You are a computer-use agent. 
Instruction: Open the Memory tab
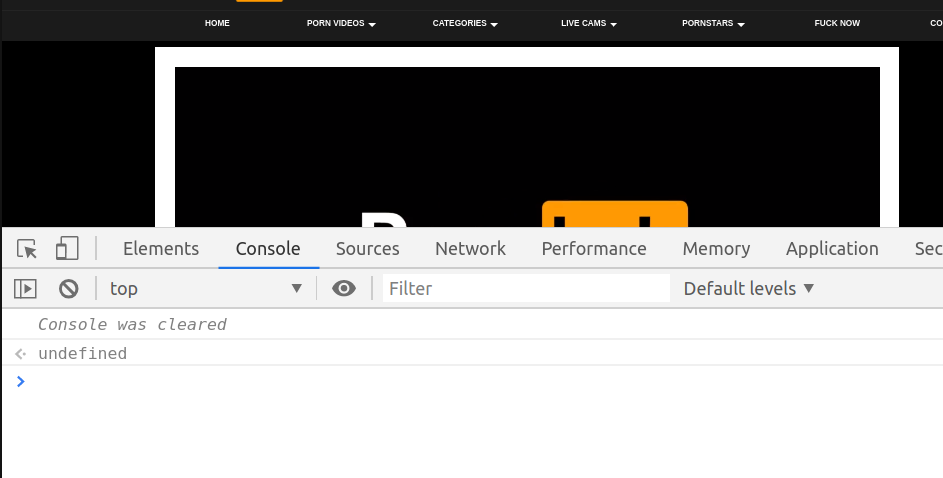tap(716, 248)
